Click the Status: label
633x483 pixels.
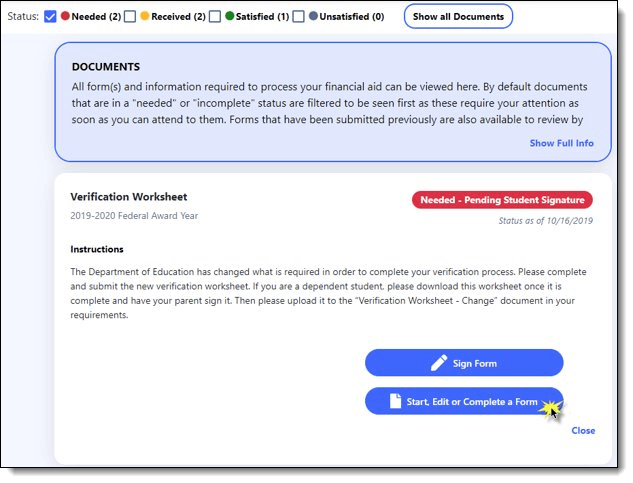tap(23, 17)
